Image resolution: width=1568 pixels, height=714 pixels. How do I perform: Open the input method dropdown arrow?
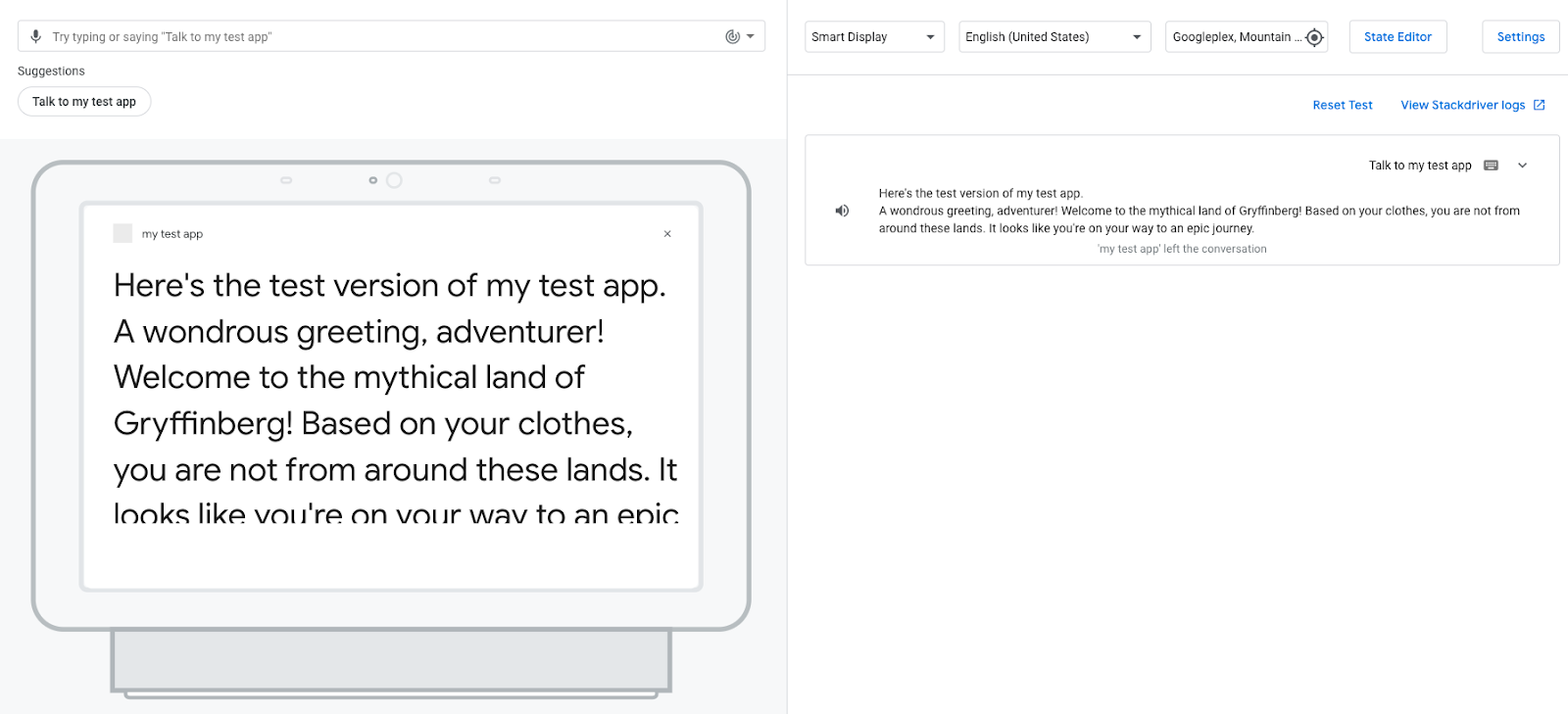pos(751,36)
